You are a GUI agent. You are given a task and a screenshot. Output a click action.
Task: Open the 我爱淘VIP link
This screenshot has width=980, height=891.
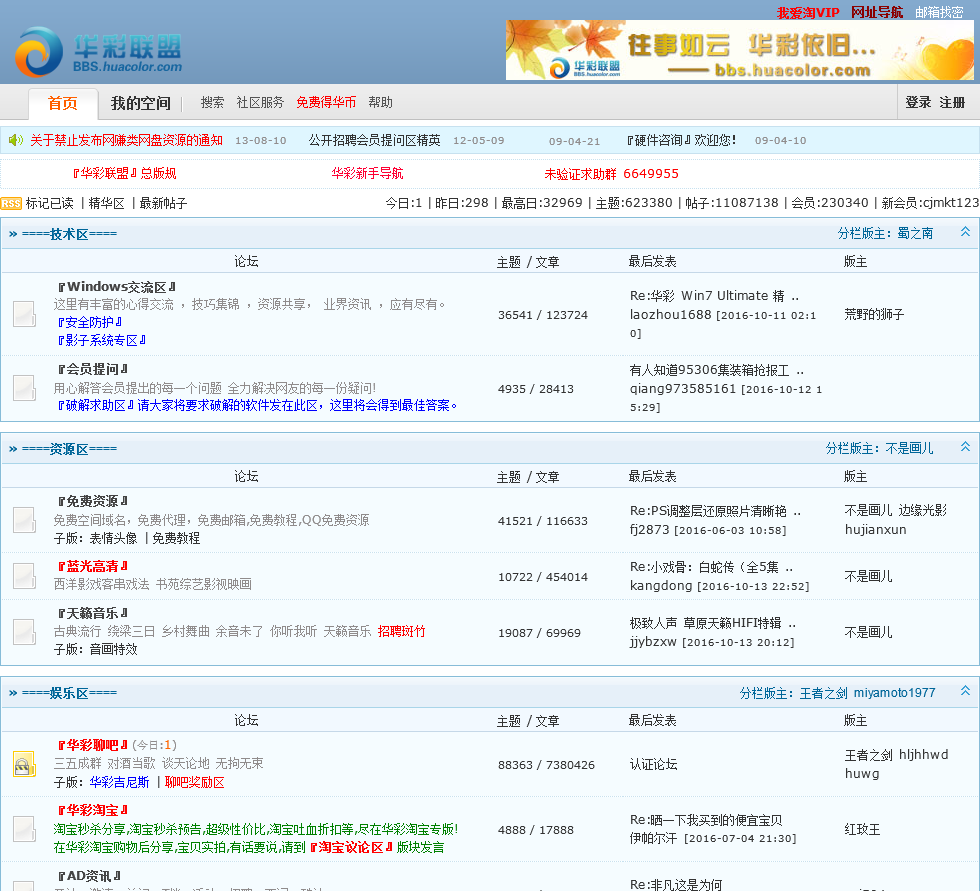808,12
